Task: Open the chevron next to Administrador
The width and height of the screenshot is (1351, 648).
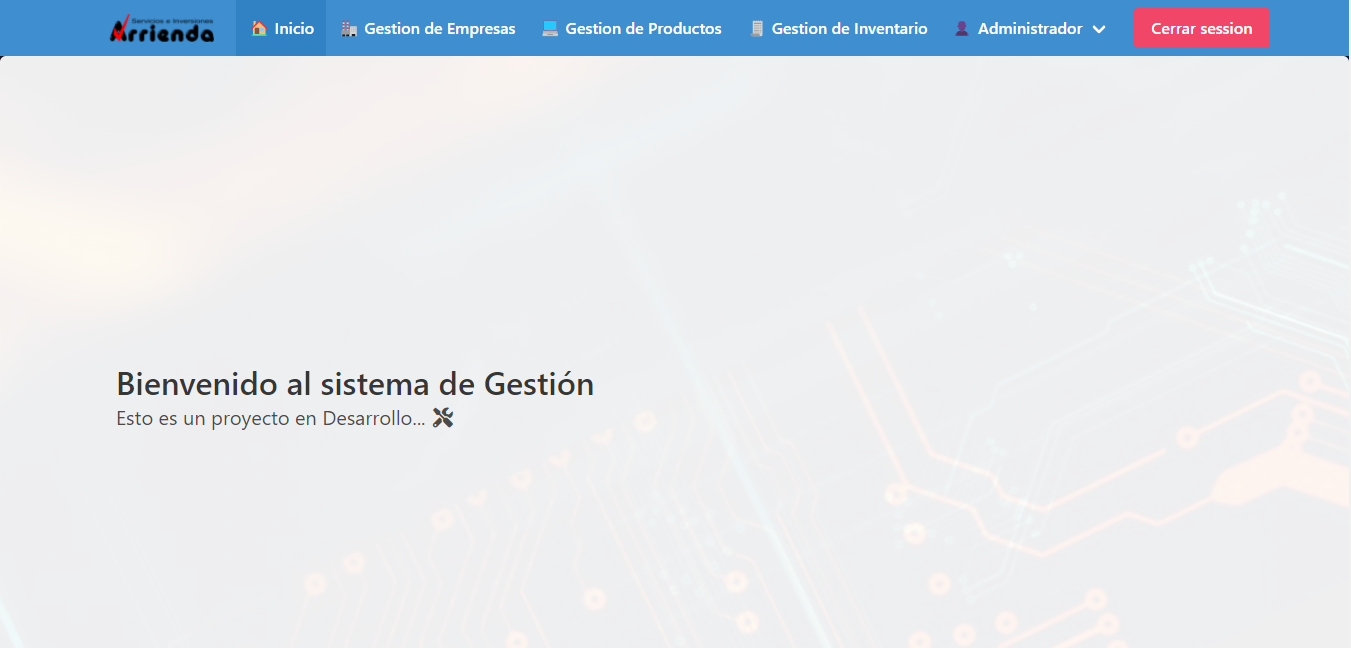Action: [x=1098, y=29]
